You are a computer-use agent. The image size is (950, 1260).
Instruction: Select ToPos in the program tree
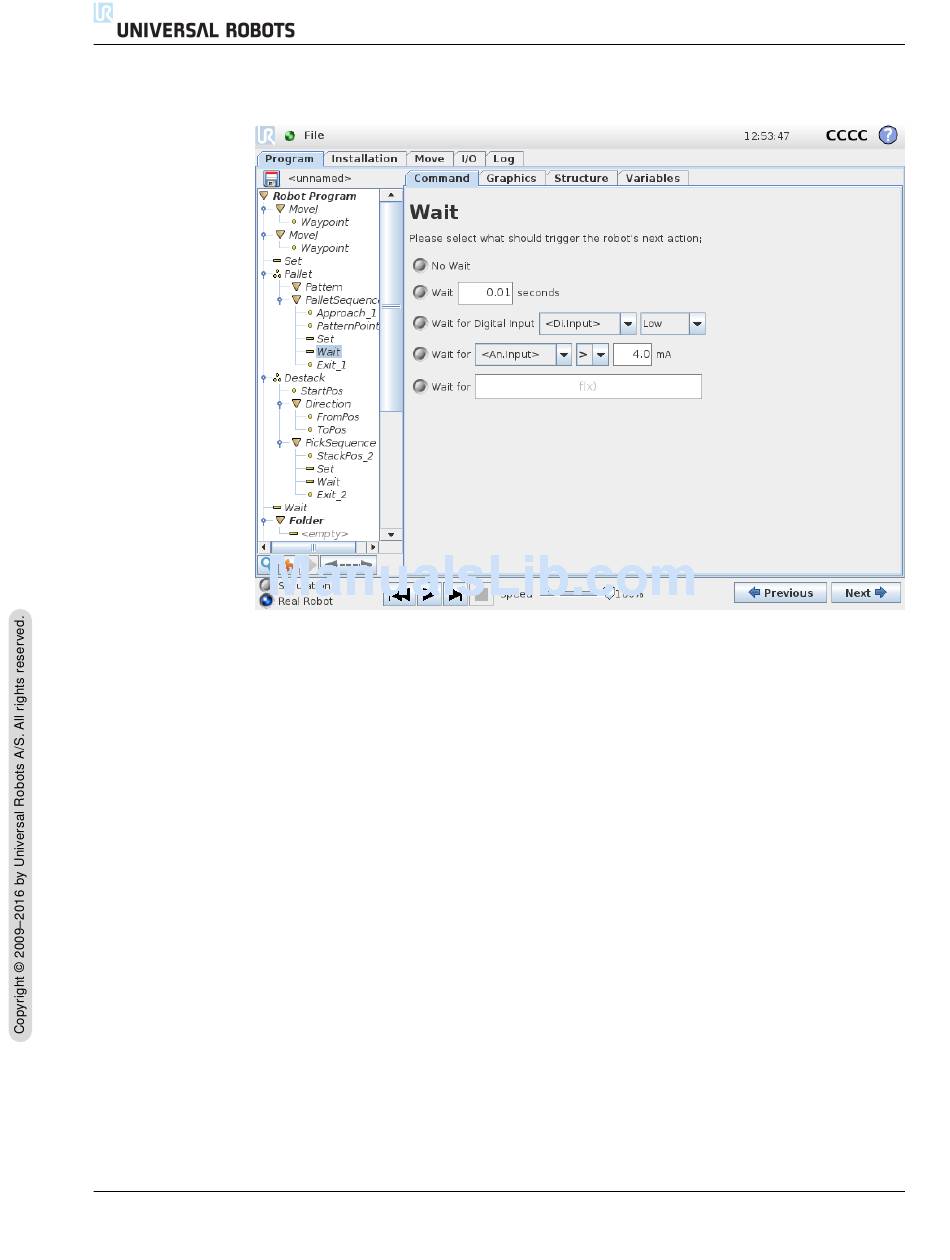click(x=331, y=430)
